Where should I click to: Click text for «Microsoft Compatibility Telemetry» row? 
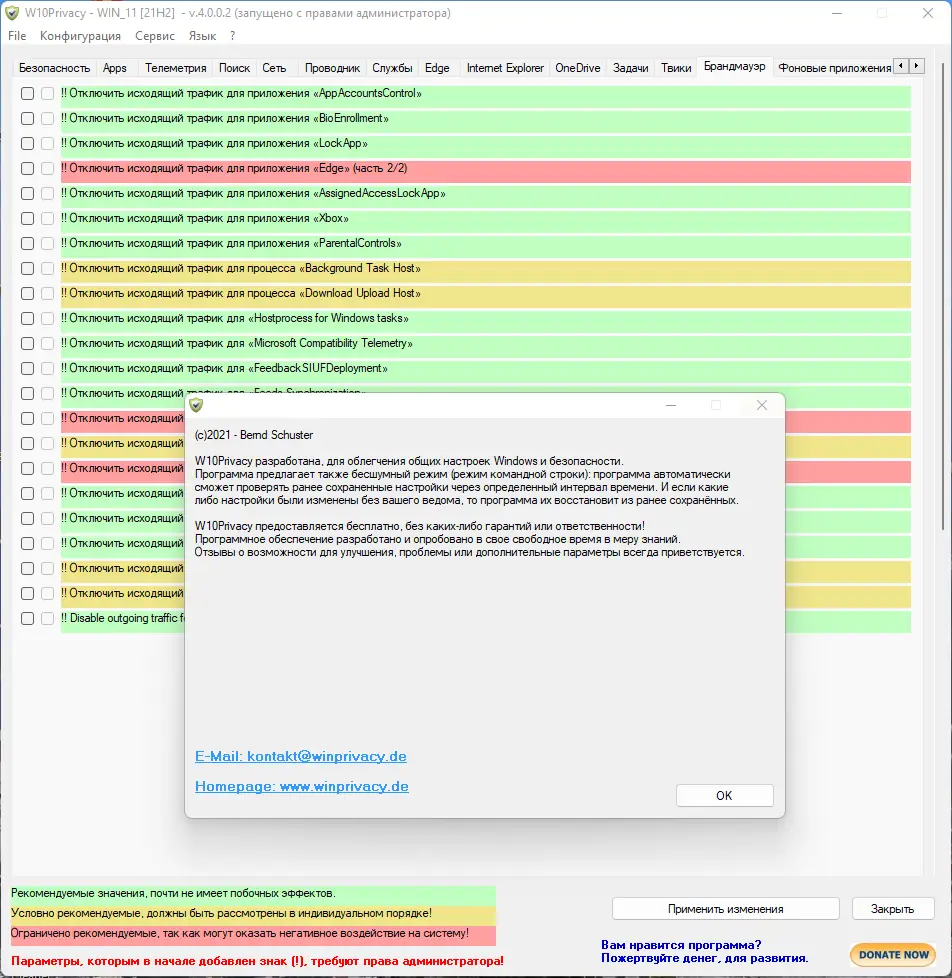[237, 343]
